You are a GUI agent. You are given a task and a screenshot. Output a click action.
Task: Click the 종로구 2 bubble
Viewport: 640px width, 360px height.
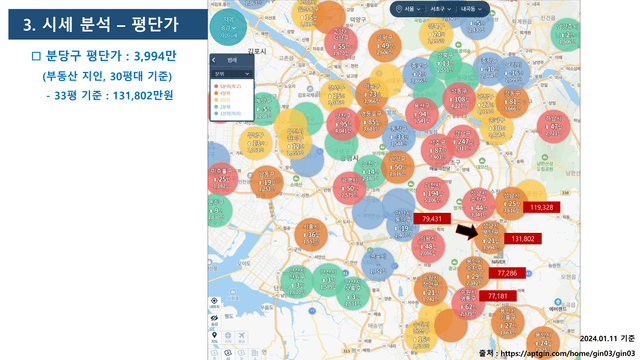coord(419,74)
